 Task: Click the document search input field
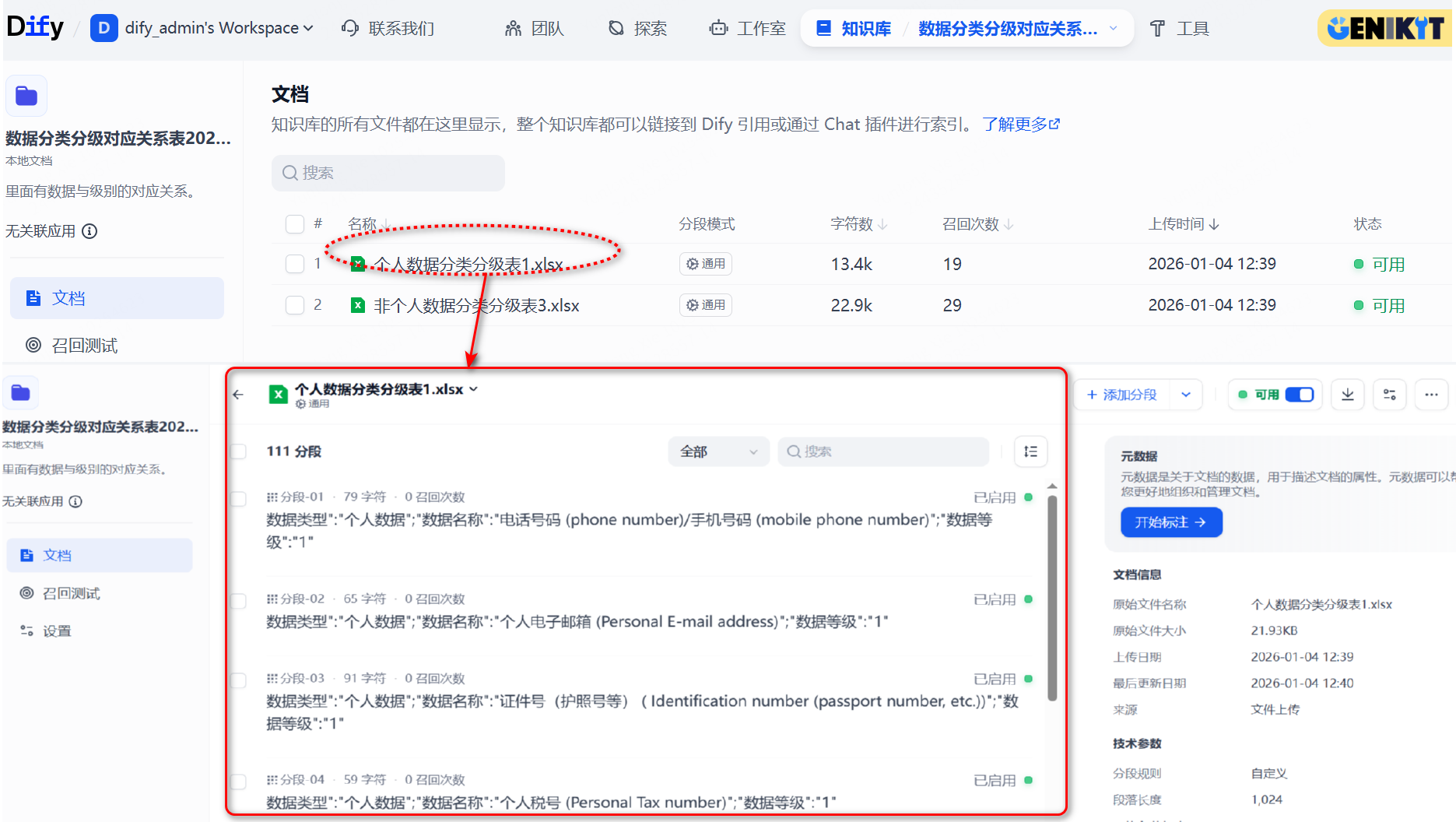click(388, 173)
